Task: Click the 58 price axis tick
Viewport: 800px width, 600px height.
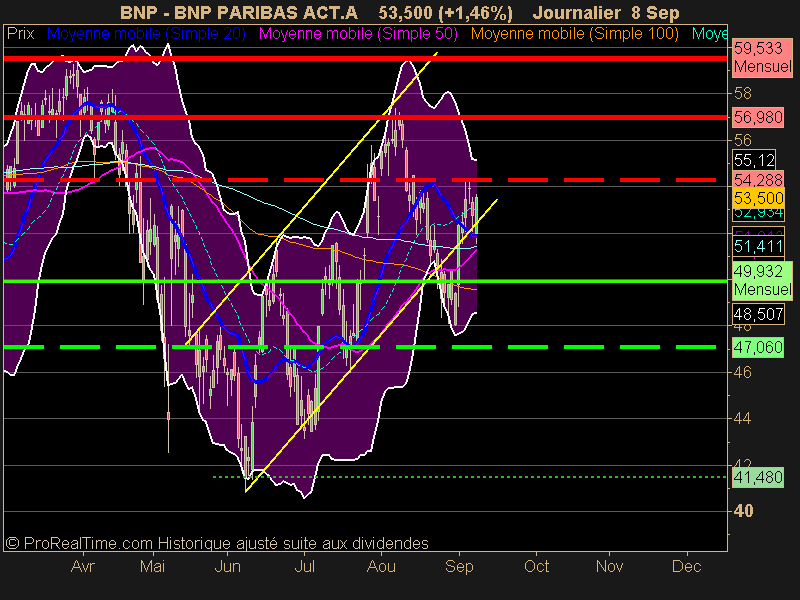Action: pos(742,93)
